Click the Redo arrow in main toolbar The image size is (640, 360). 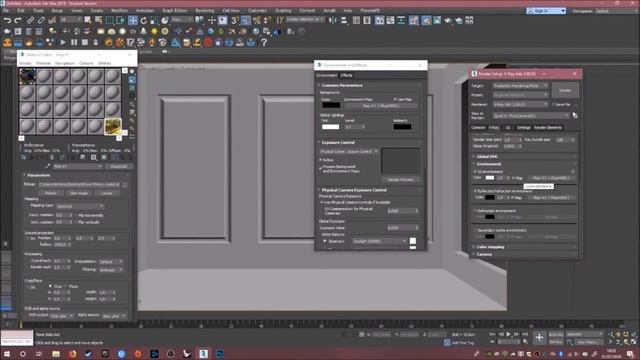point(18,20)
